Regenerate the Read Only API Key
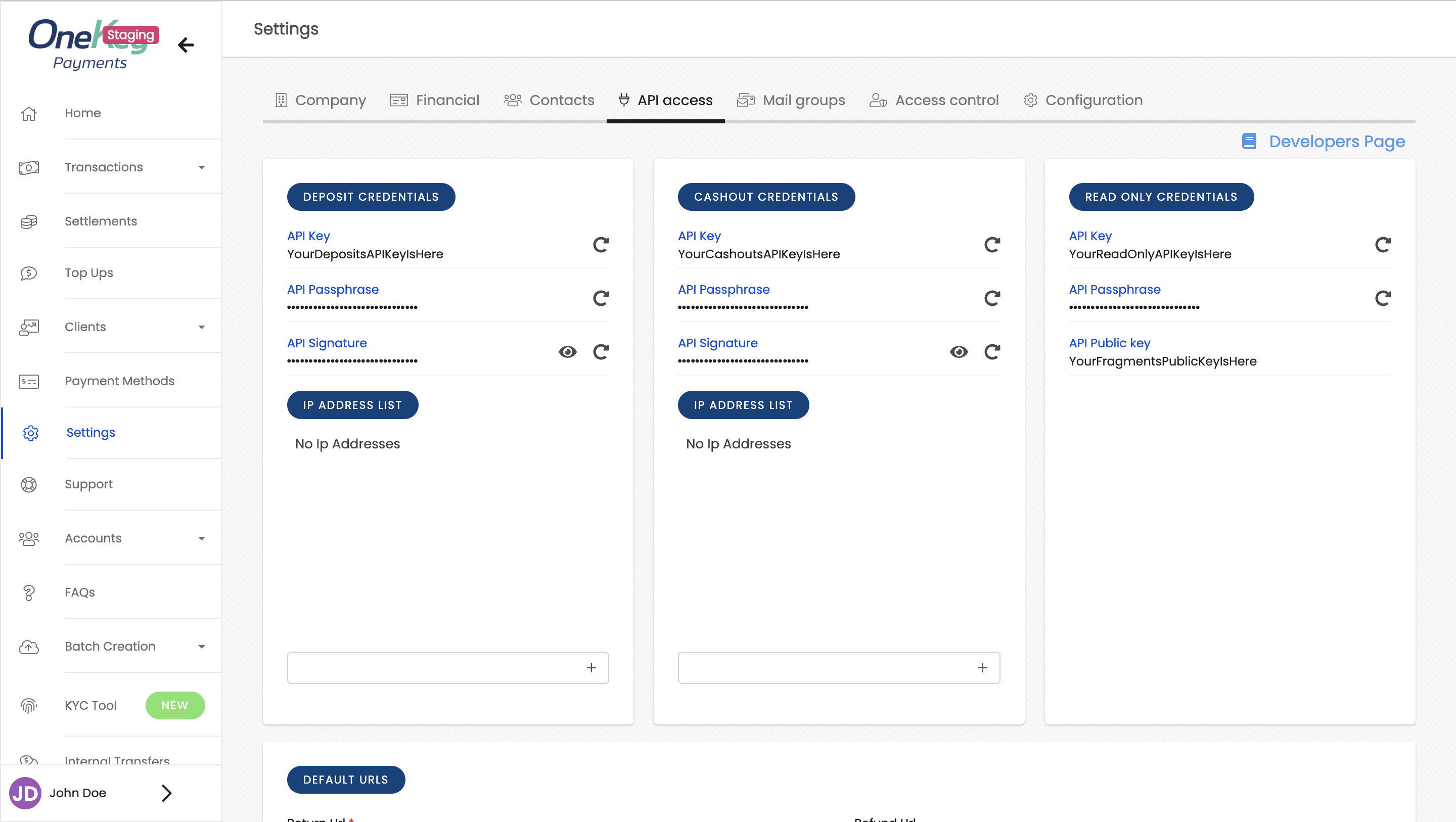Screen dimensions: 1456x822 [1383, 245]
